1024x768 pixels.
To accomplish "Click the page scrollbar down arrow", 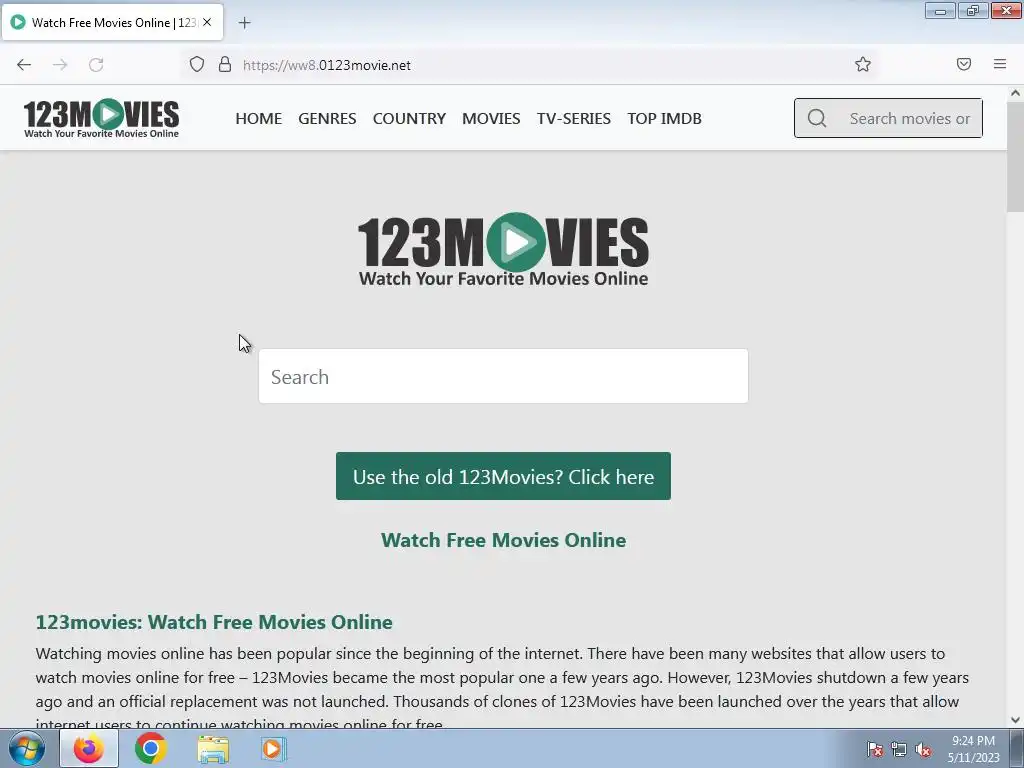I will point(1016,720).
